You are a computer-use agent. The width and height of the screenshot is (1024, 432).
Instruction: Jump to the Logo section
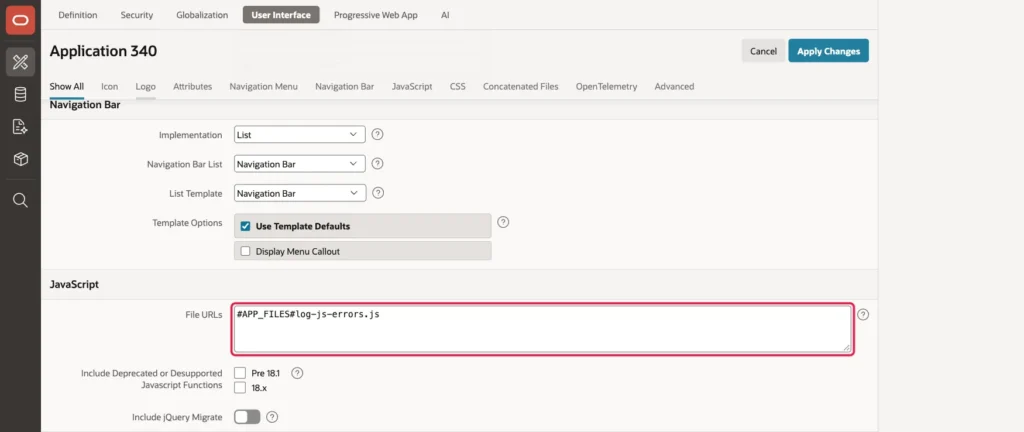pos(146,86)
